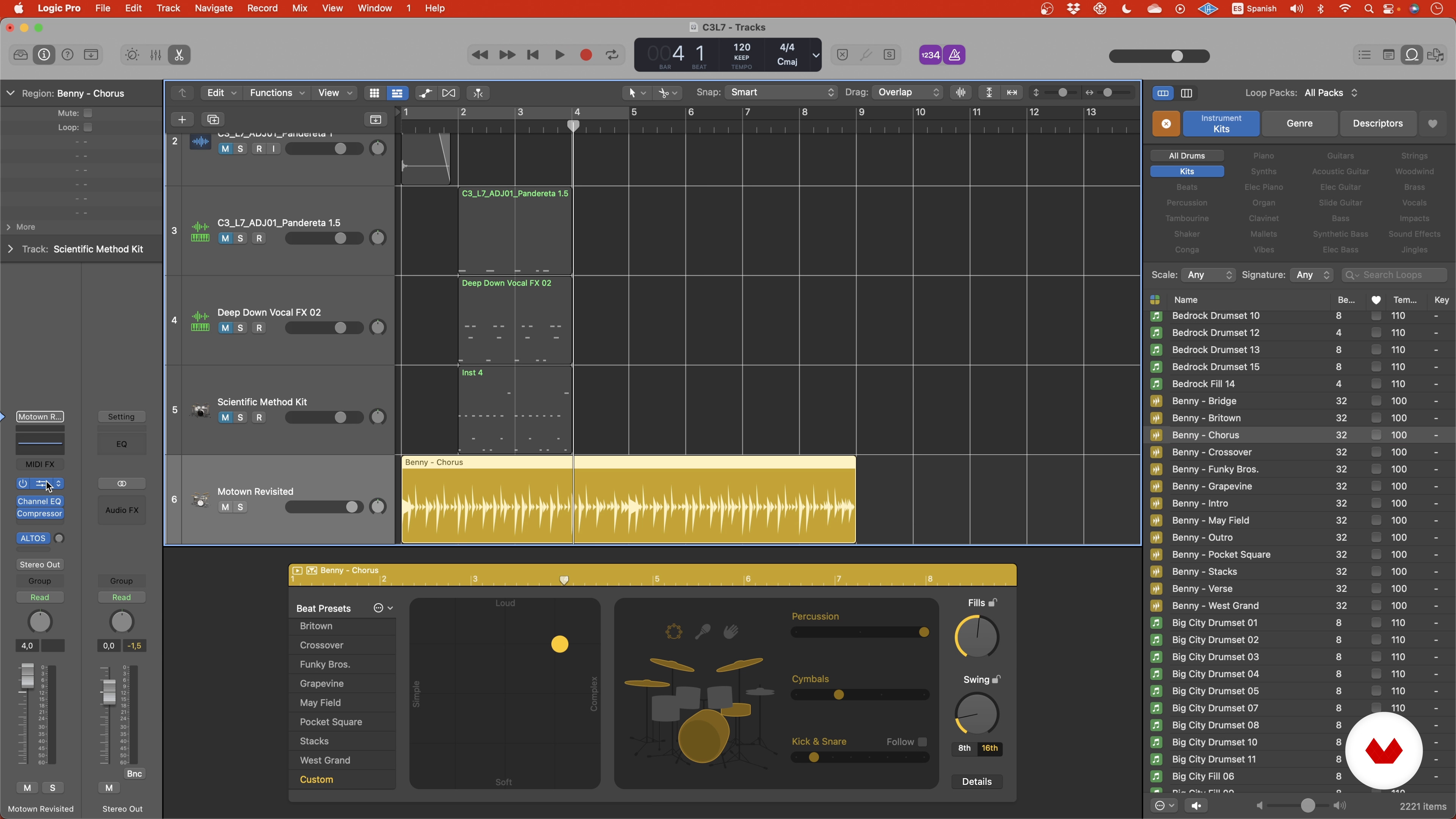This screenshot has height=819, width=1456.
Task: Open Quick Help question mark icon
Action: pyautogui.click(x=67, y=55)
